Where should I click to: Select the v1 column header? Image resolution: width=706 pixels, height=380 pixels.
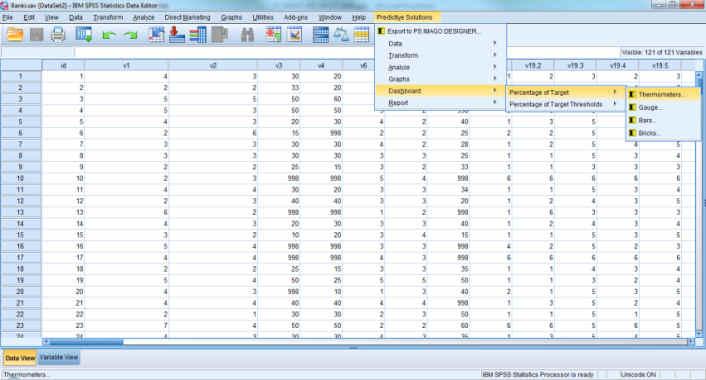pos(127,66)
